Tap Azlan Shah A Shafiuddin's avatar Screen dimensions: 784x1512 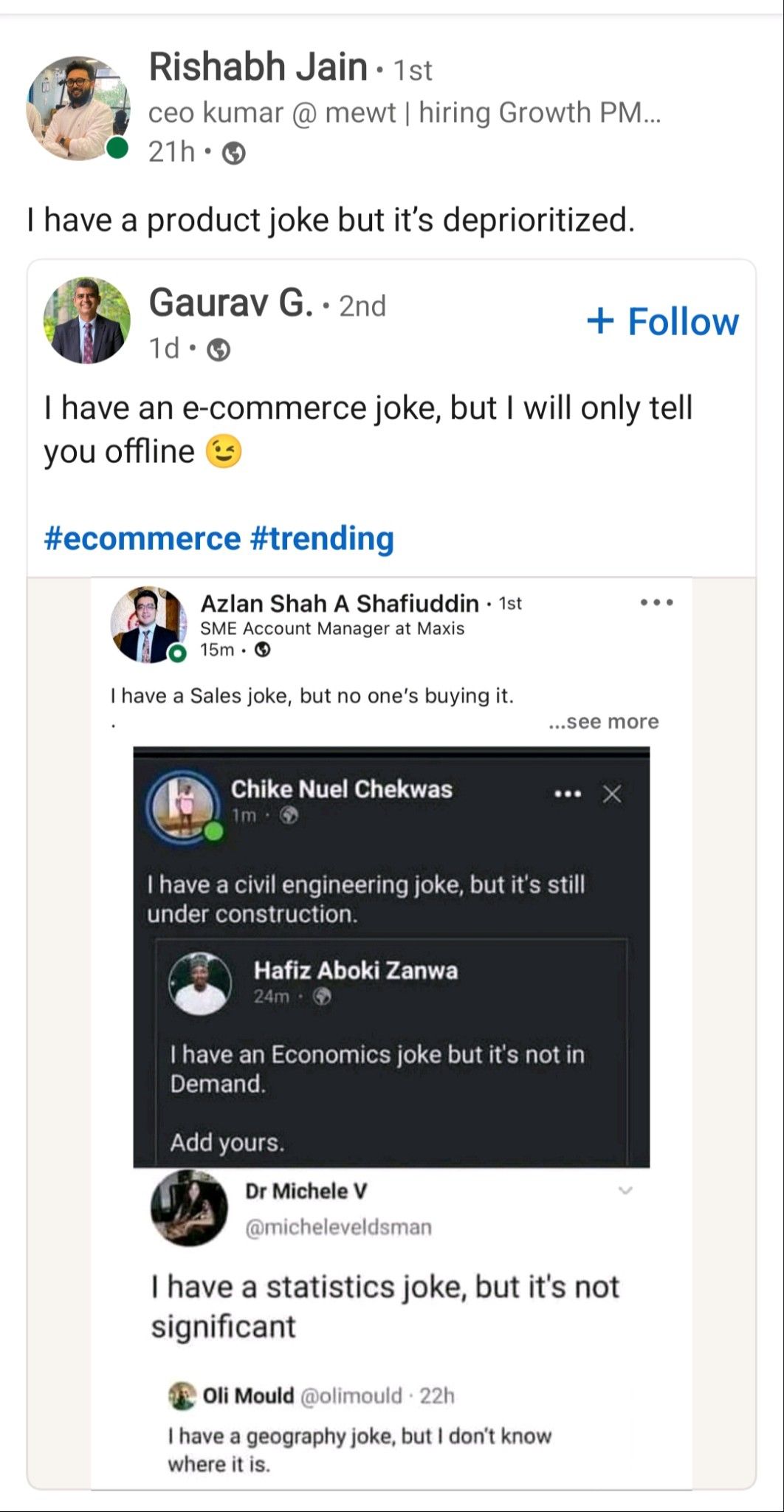tap(148, 624)
